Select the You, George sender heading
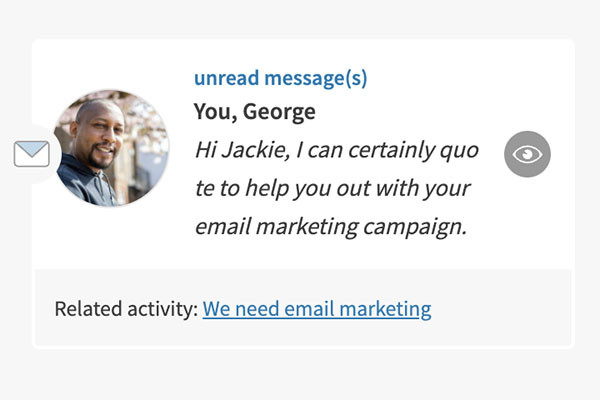The image size is (600, 400). pos(254,112)
